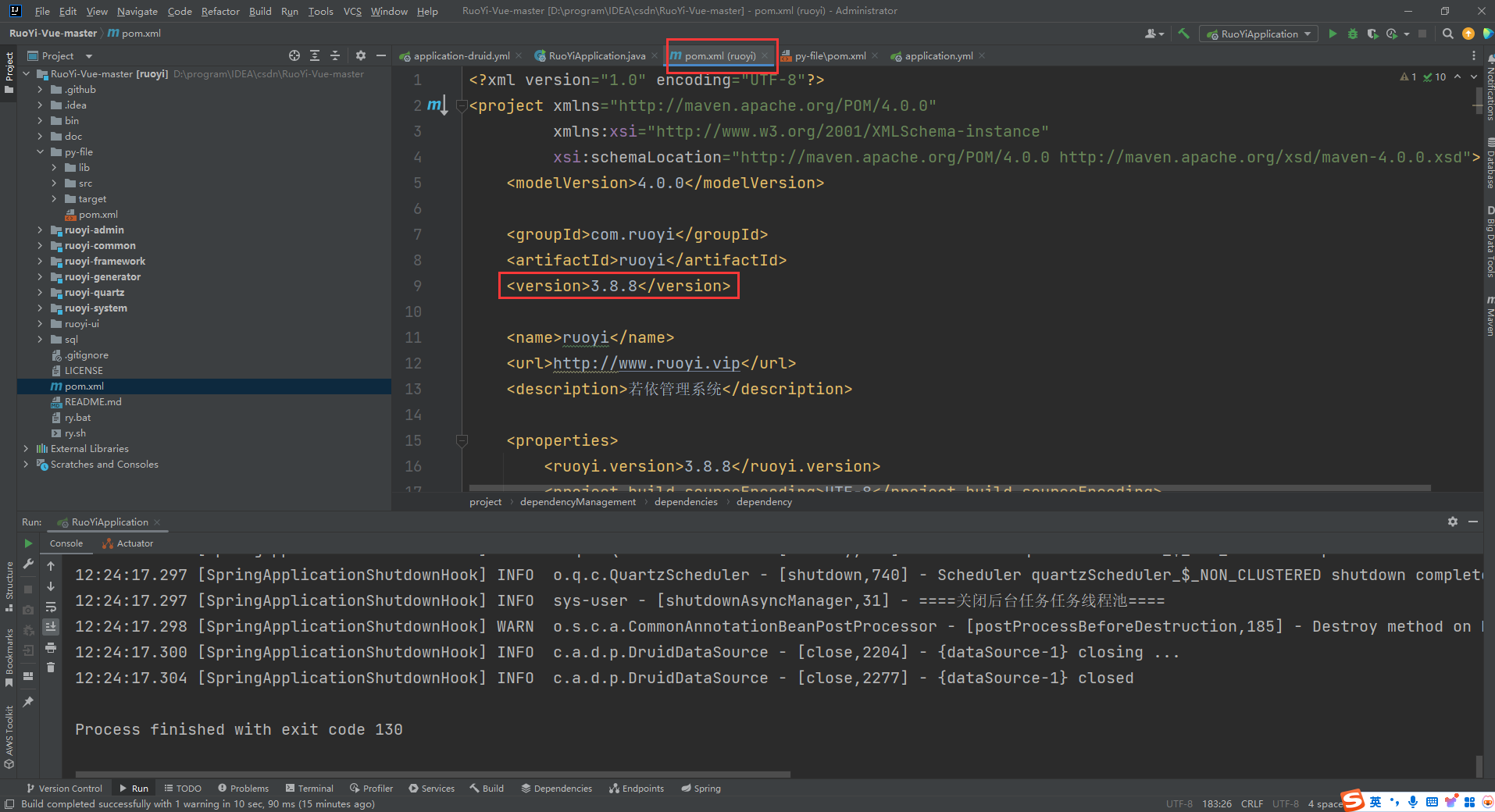
Task: Jump to next highlighted error arrow
Action: point(1474,77)
